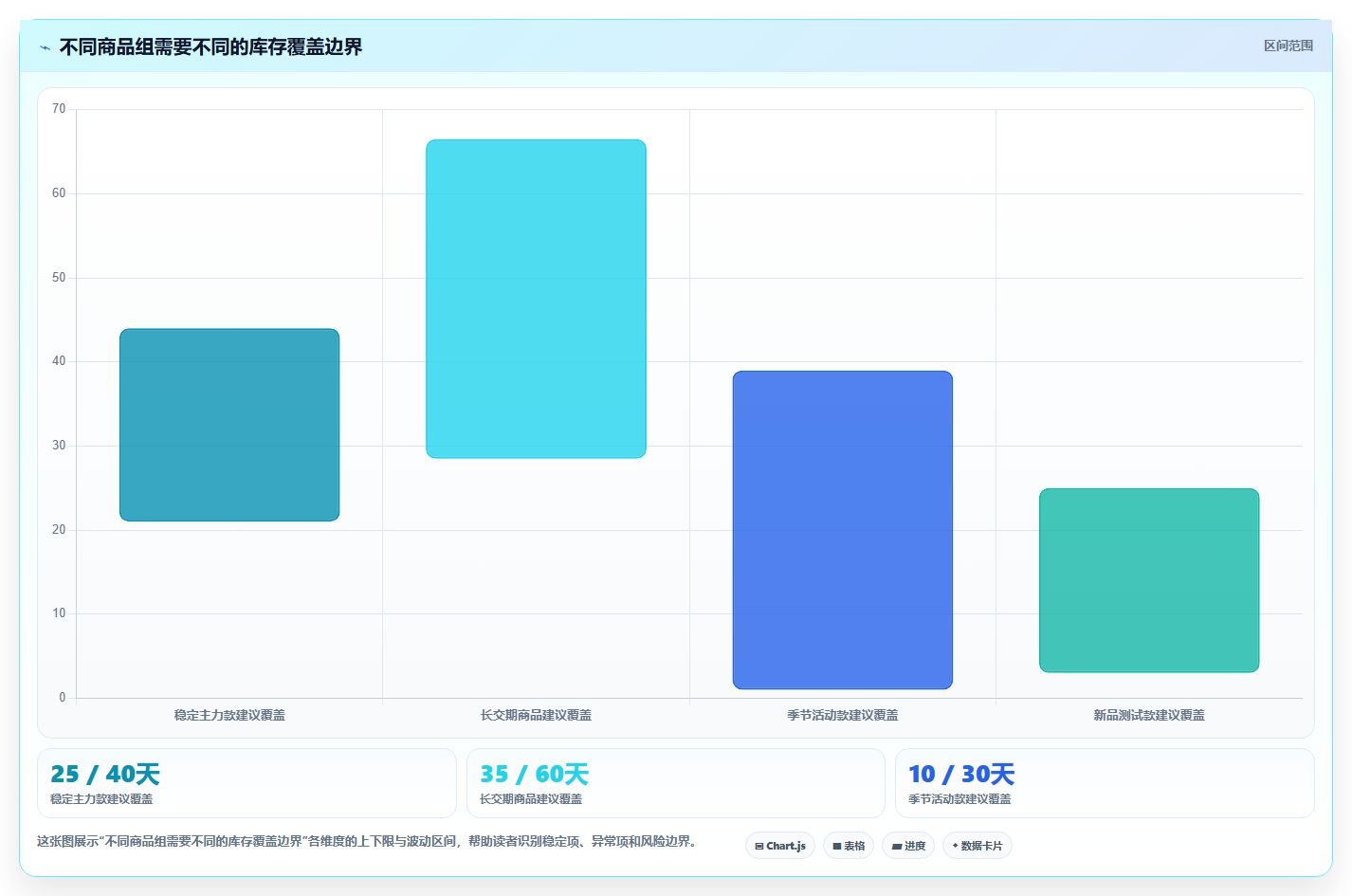Click the lightning icon beside the chart title
Viewport: 1352px width, 896px height.
pos(45,47)
